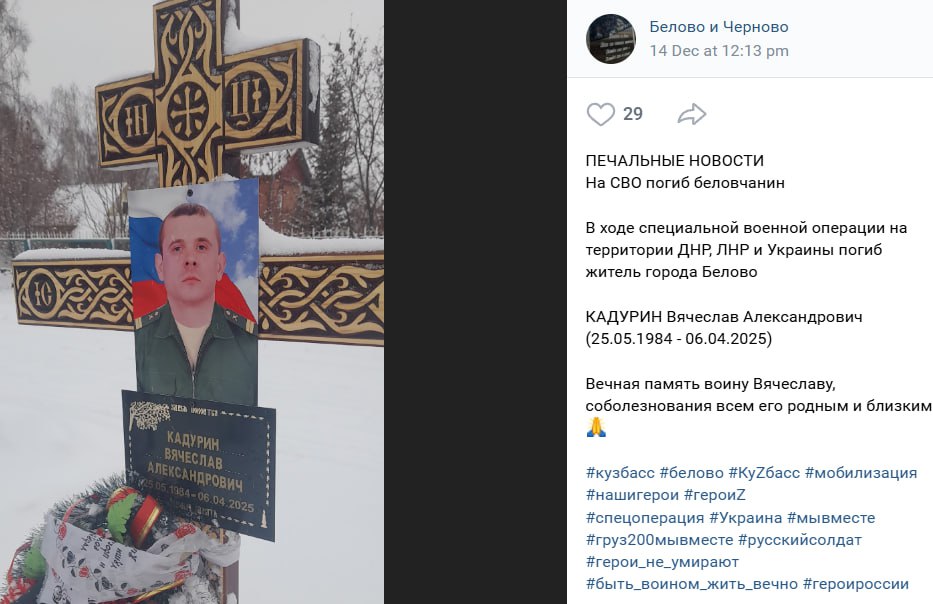Like the post with the heart icon

pos(600,114)
